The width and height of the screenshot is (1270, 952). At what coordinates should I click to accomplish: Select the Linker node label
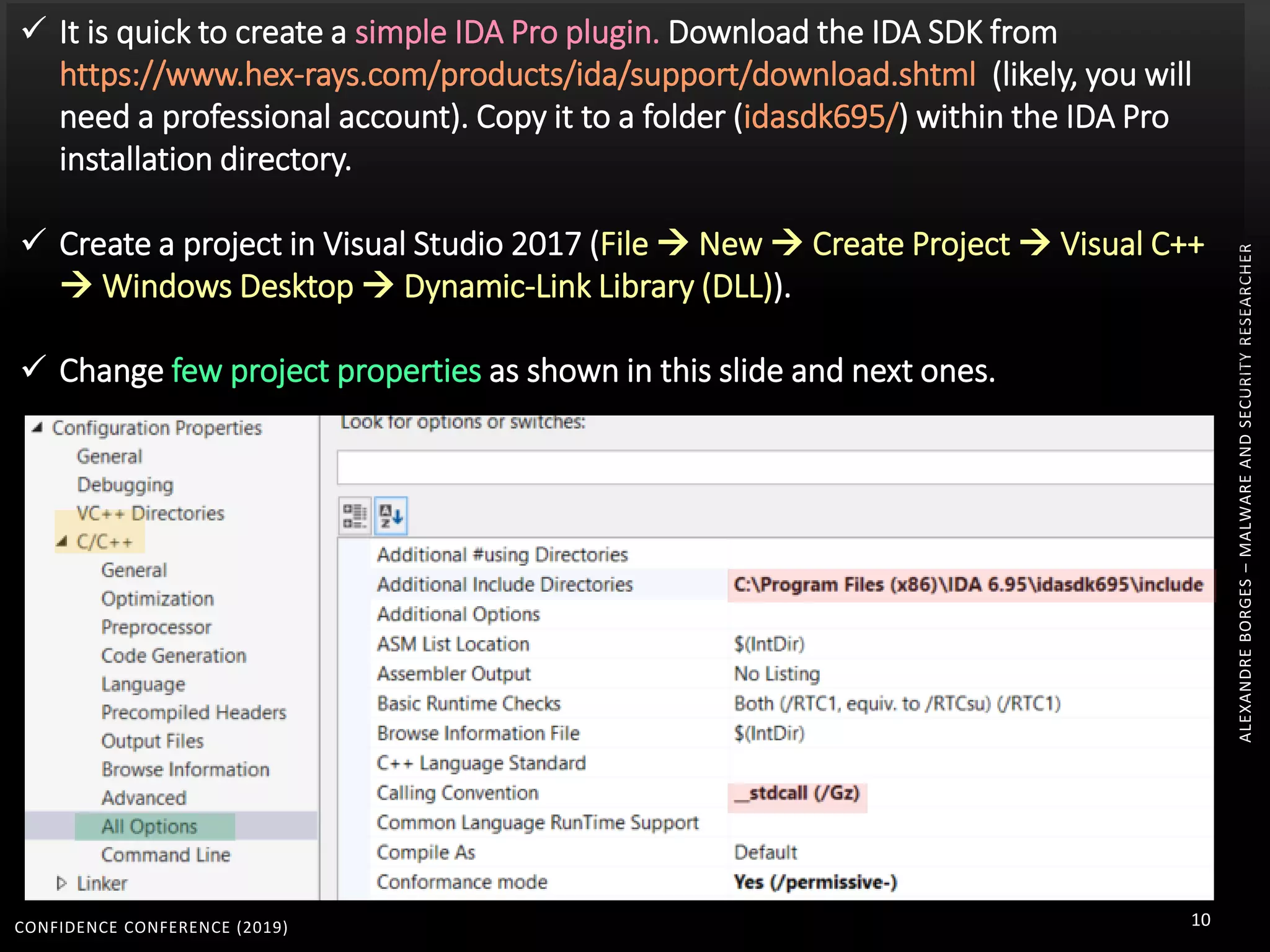click(x=102, y=883)
